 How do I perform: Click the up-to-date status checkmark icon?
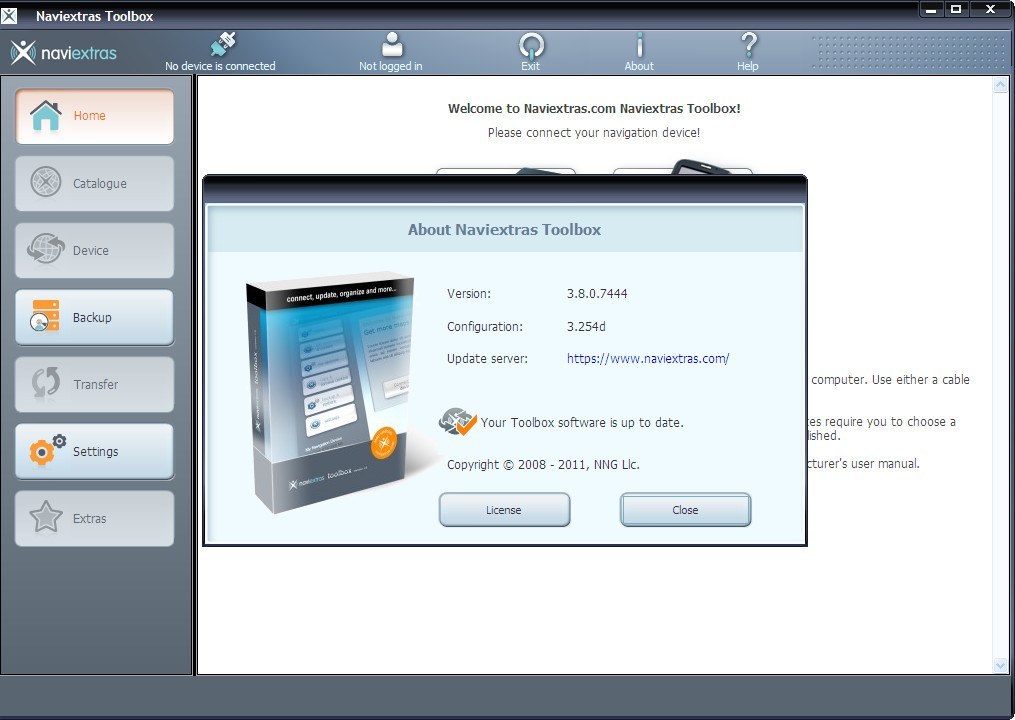(458, 421)
